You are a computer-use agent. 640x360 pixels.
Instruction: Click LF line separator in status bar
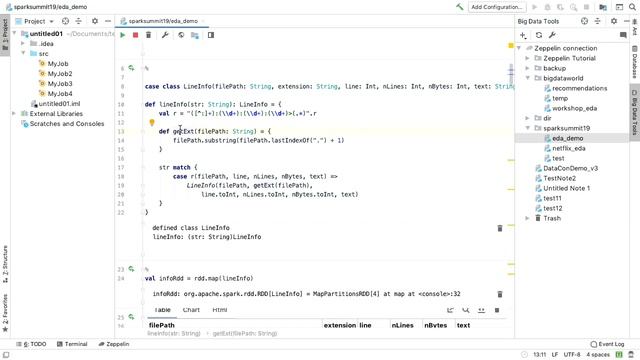pyautogui.click(x=555, y=355)
